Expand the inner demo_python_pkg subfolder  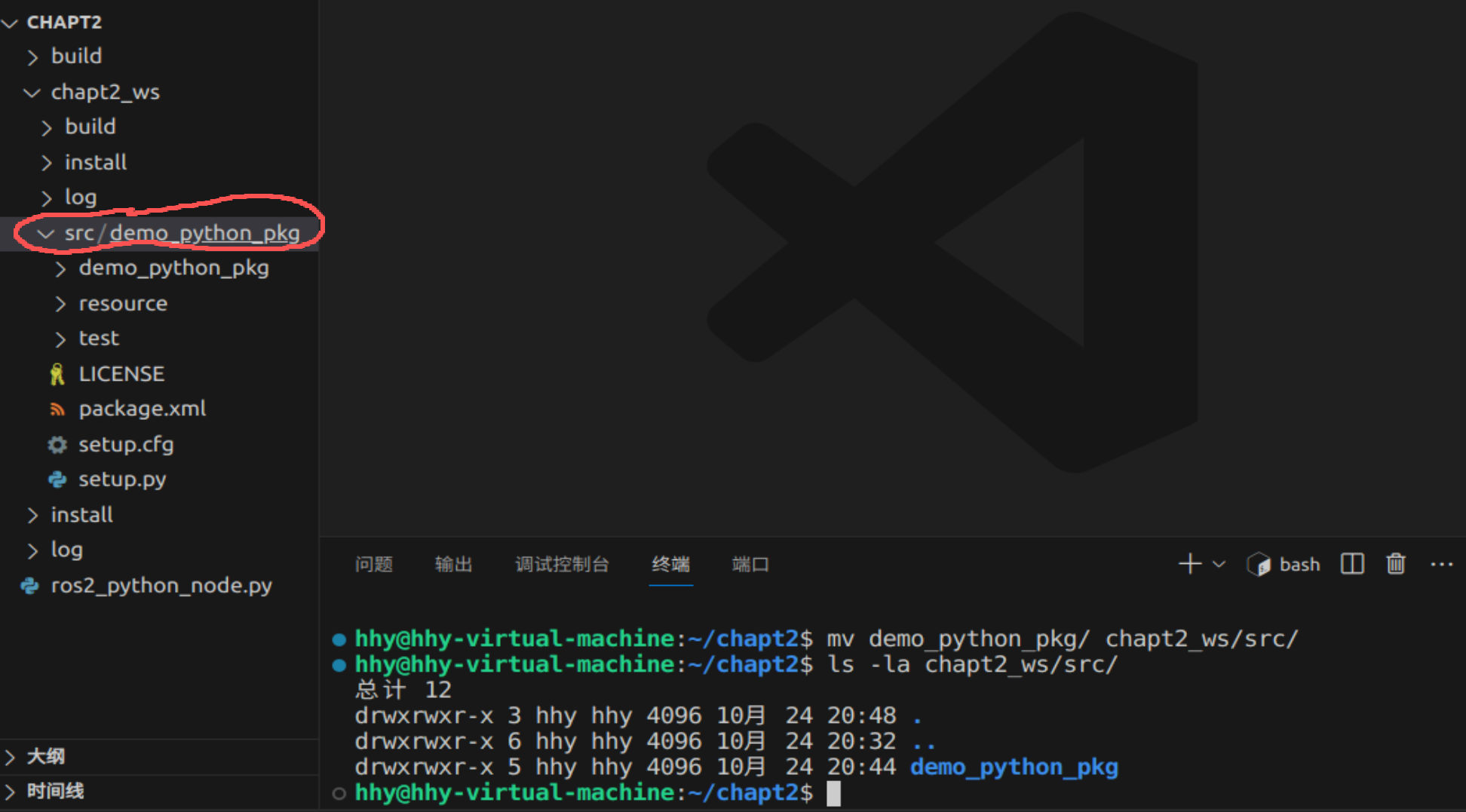(60, 269)
